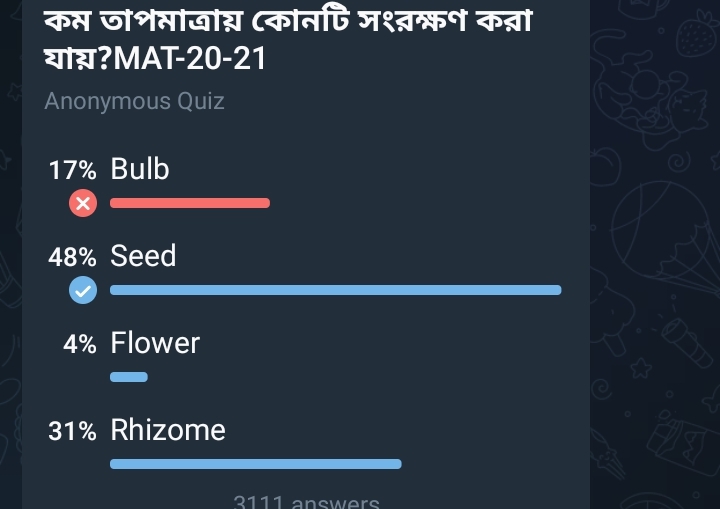Click the red X wrong-answer icon
The width and height of the screenshot is (720, 509).
click(83, 204)
